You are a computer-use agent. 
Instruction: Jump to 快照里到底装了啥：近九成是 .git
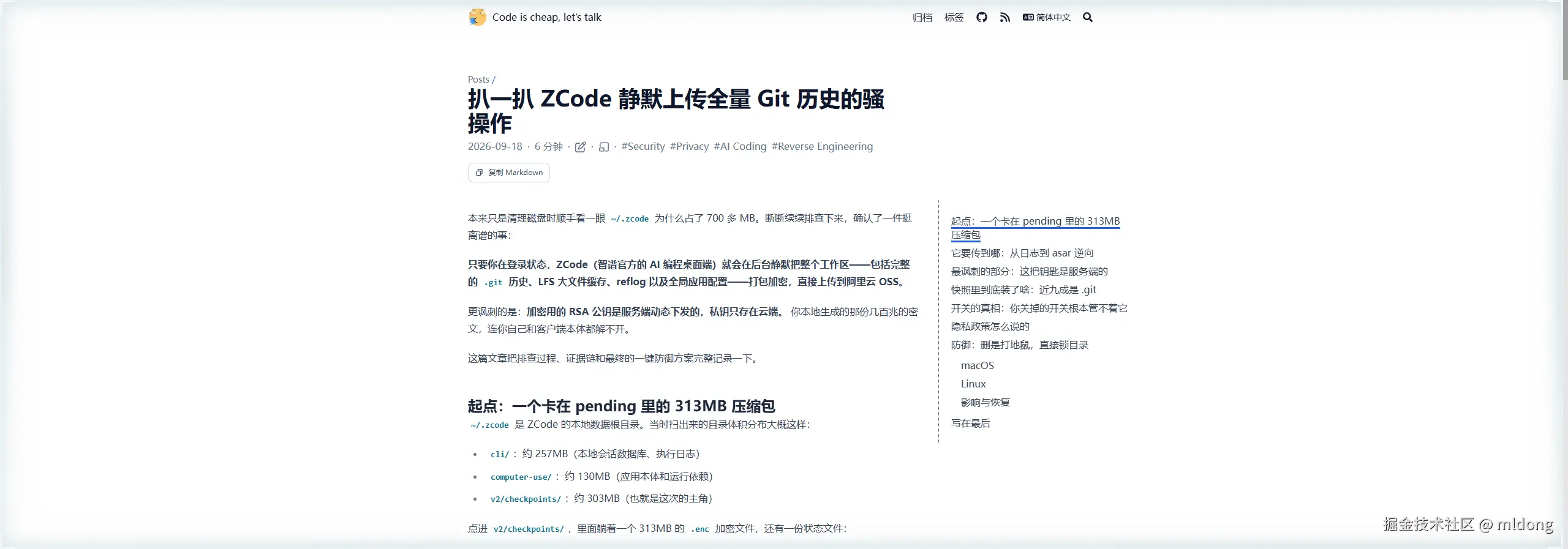pos(1023,289)
